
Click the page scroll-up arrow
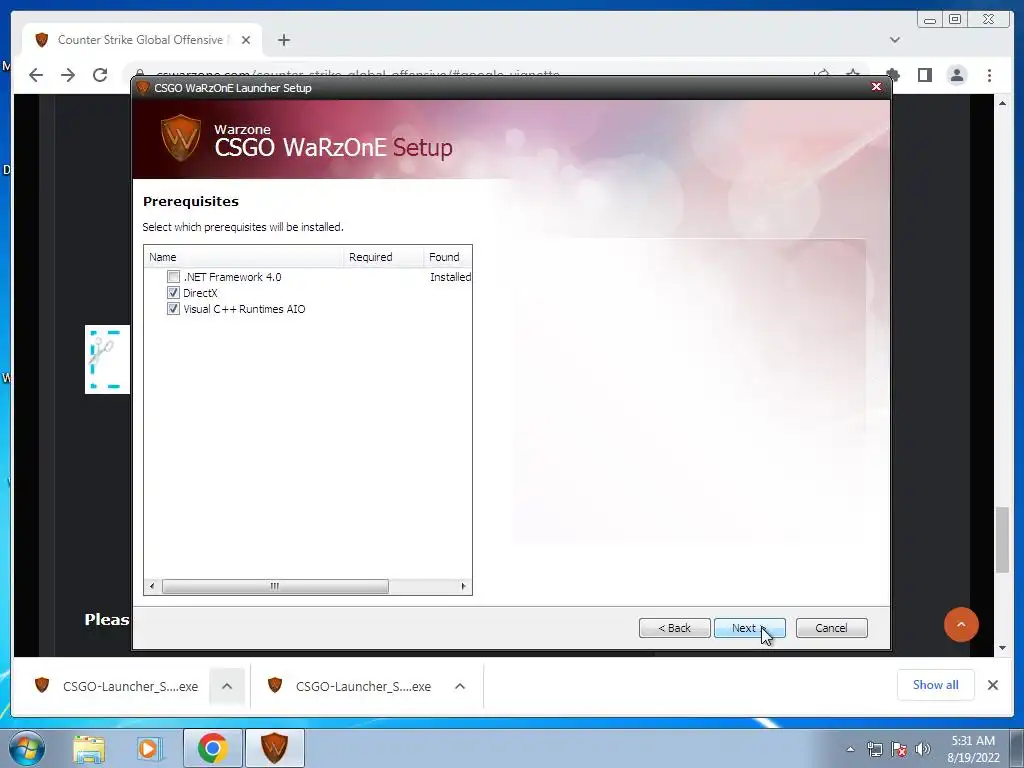1002,103
